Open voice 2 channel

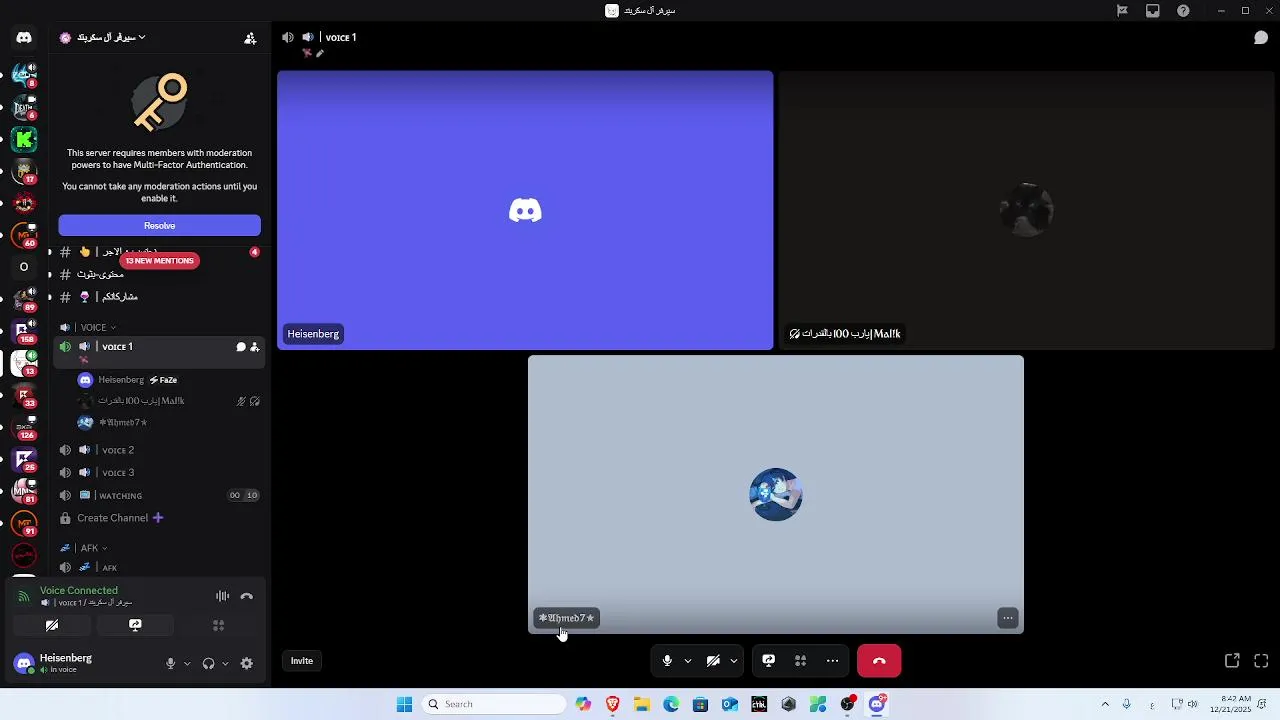coord(159,450)
